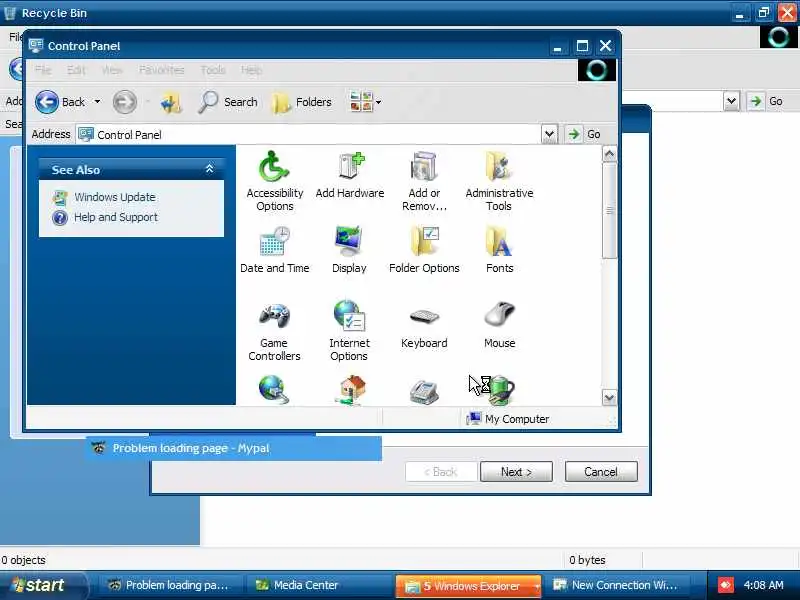Open Fonts folder icon
800x600 pixels.
(499, 250)
